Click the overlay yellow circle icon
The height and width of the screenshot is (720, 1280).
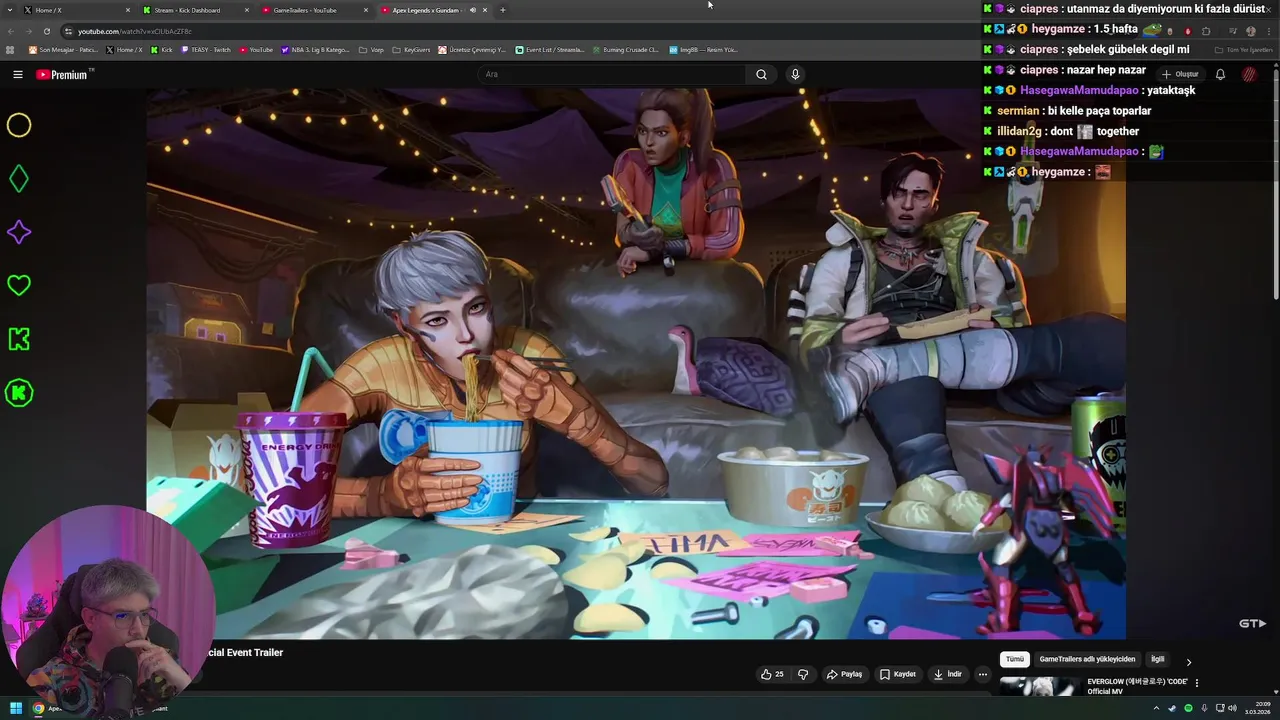tap(19, 125)
